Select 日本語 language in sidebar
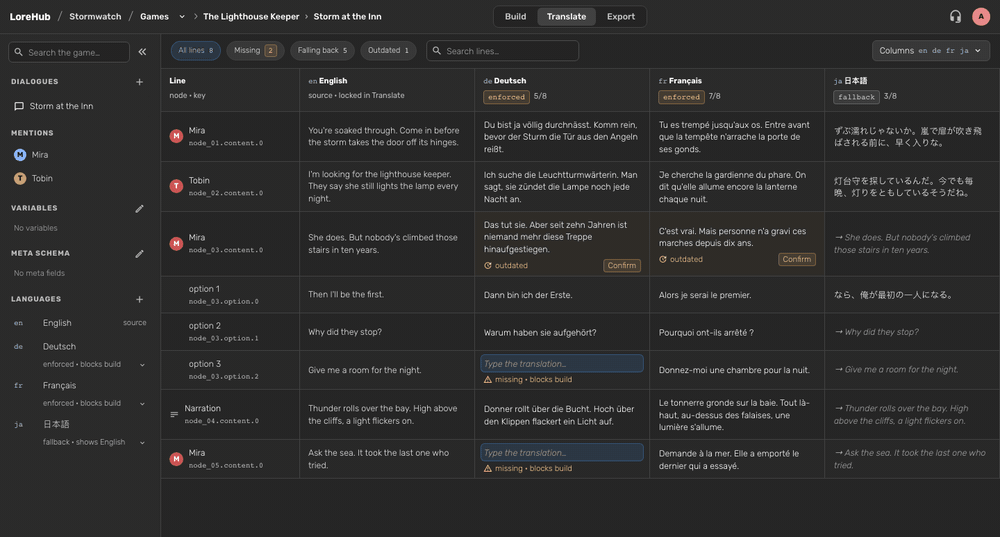1000x537 pixels. coord(56,424)
